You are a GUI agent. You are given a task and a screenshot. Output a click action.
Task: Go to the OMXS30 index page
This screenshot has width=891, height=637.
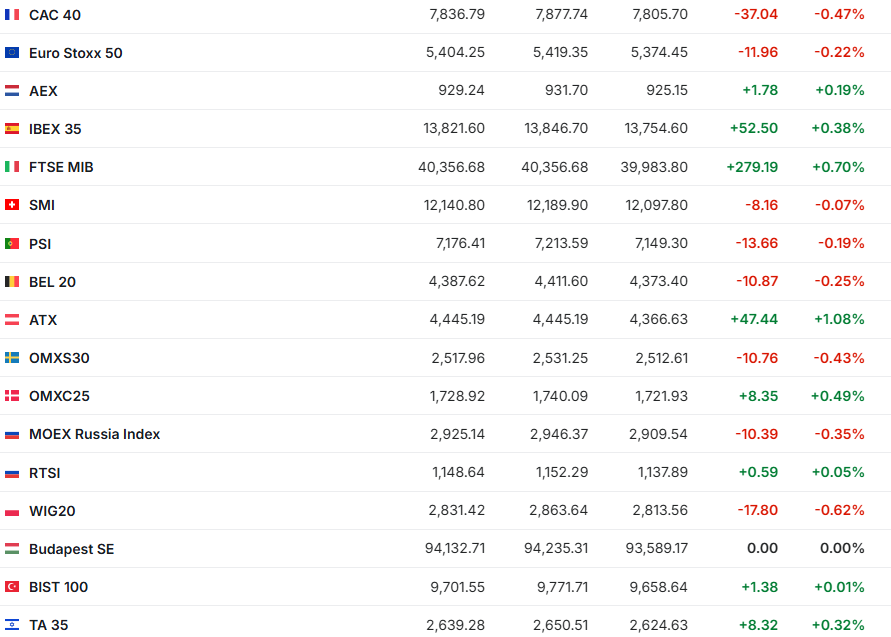[59, 358]
